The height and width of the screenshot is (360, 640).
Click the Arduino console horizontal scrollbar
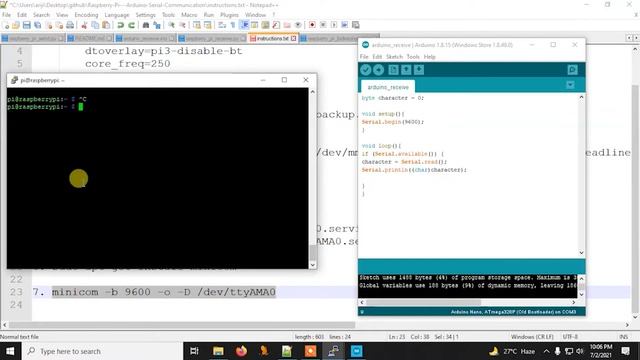click(423, 302)
